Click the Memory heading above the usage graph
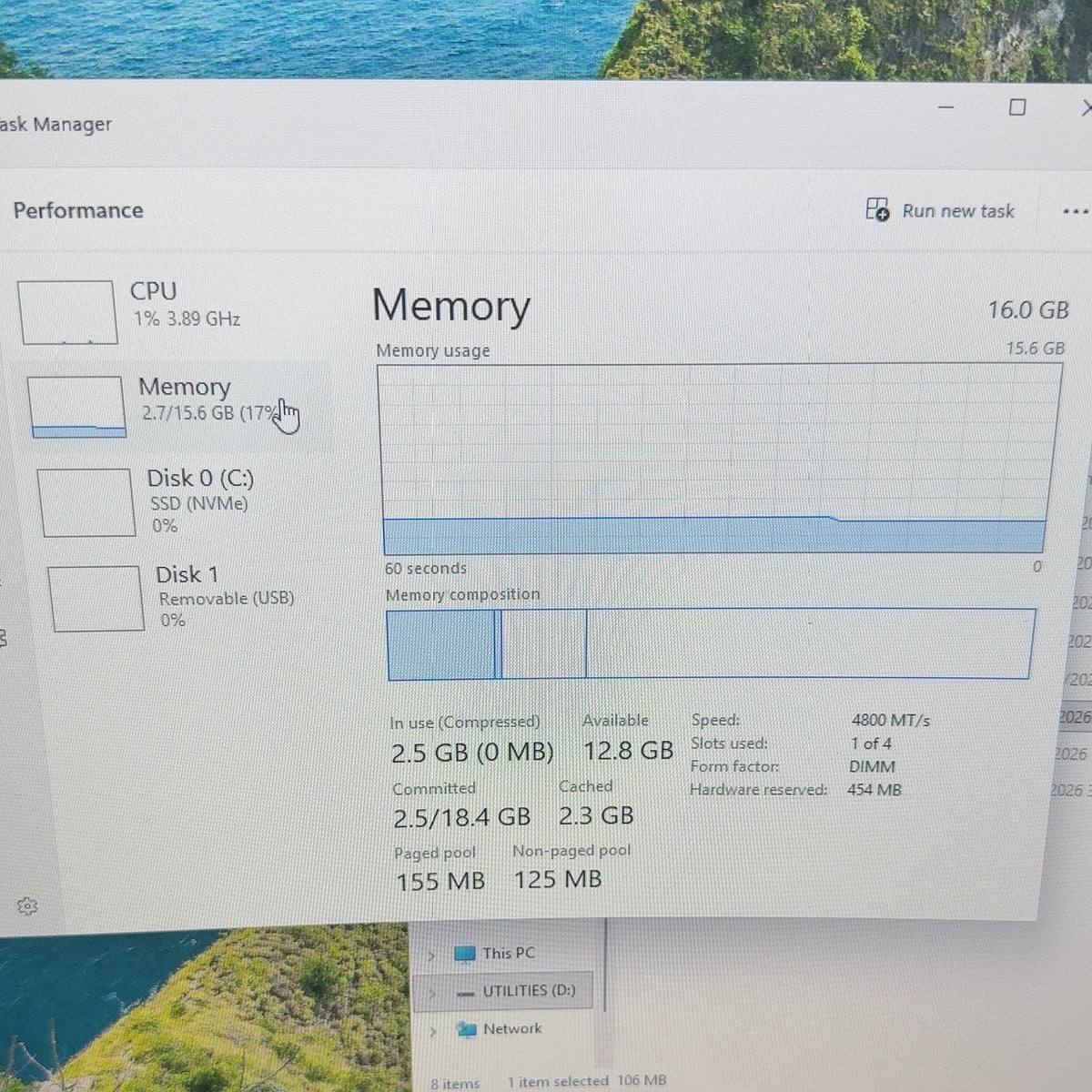1092x1092 pixels. click(x=451, y=306)
